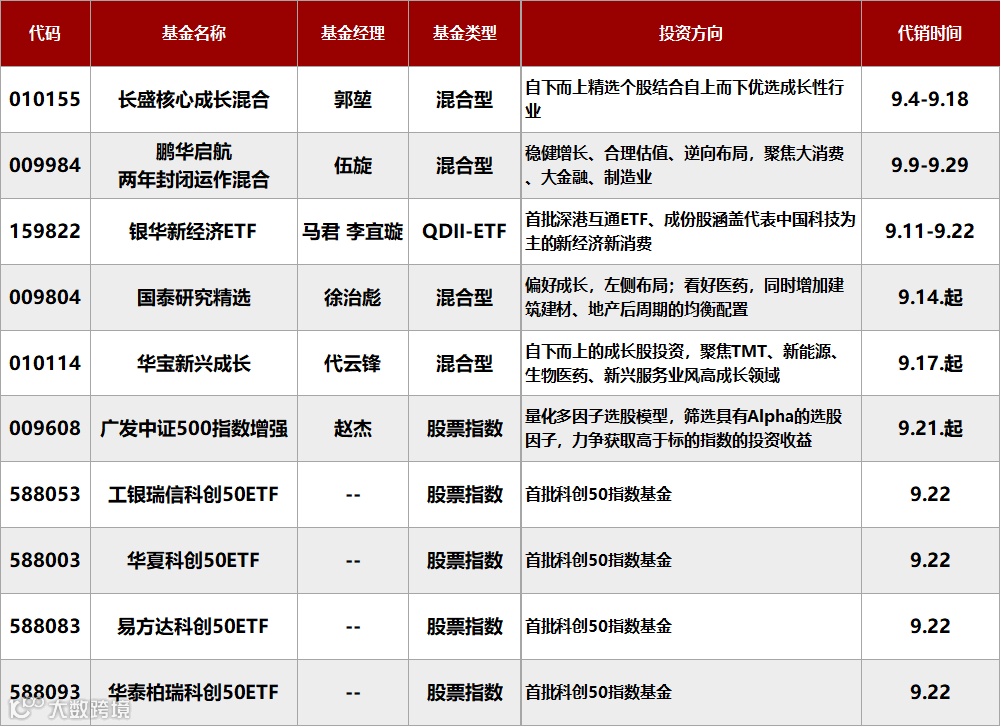Click manager cell 马君 李宜璇
This screenshot has height=727, width=1001.
[352, 231]
